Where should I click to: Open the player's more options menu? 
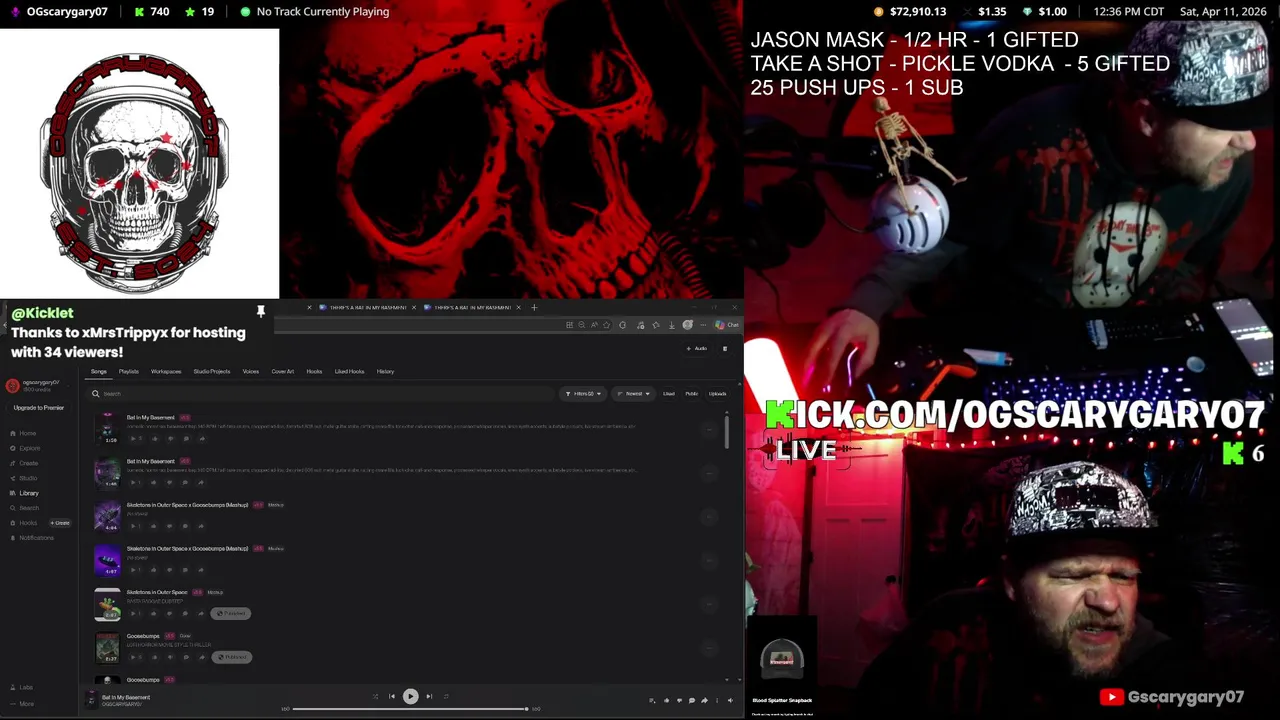(x=717, y=700)
